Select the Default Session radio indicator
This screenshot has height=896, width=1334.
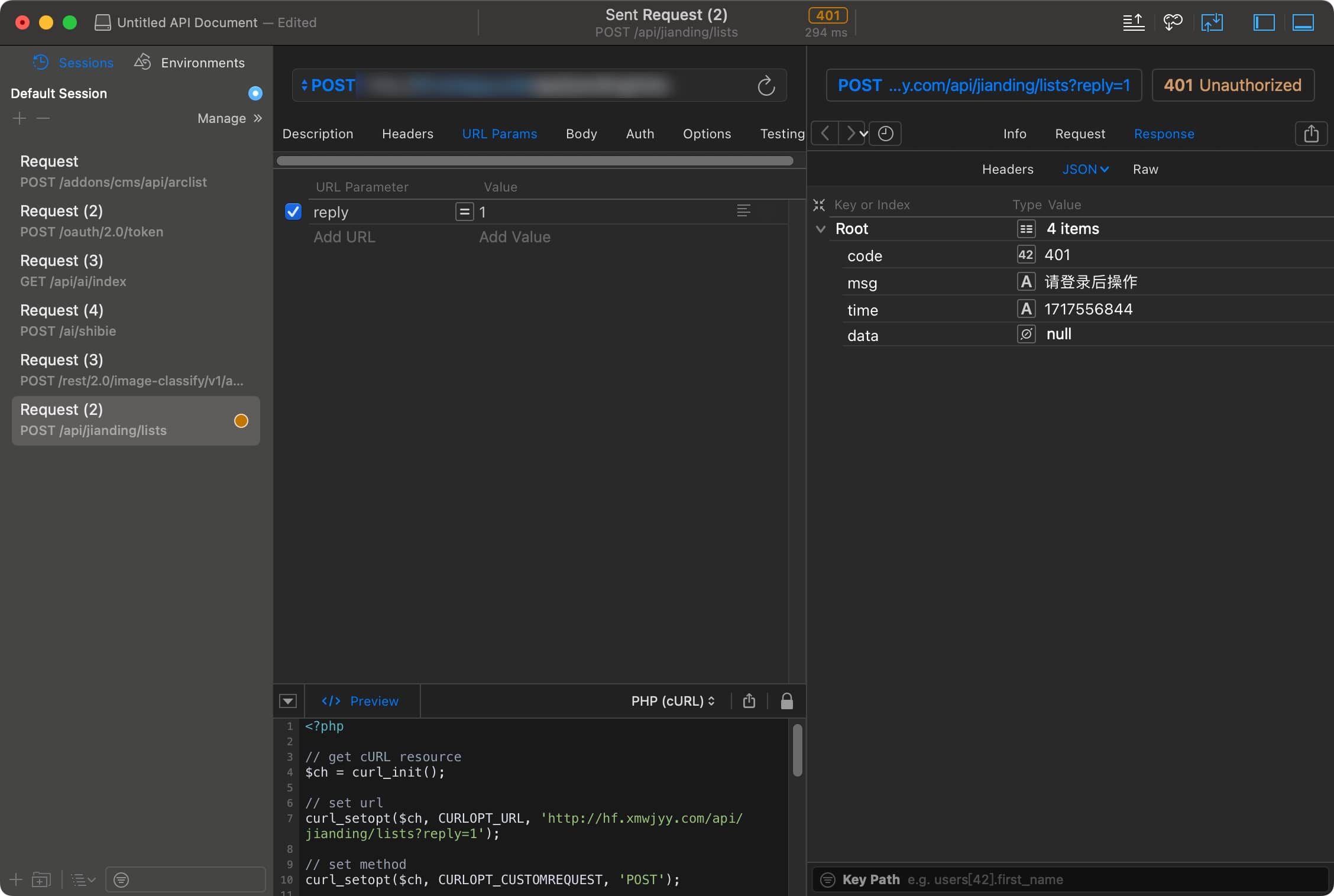255,93
